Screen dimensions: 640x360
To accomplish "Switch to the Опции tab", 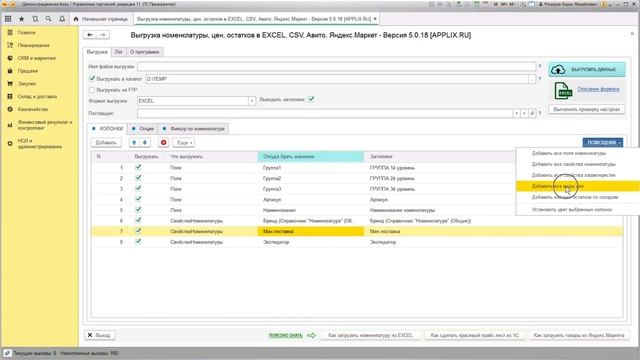I will 143,129.
